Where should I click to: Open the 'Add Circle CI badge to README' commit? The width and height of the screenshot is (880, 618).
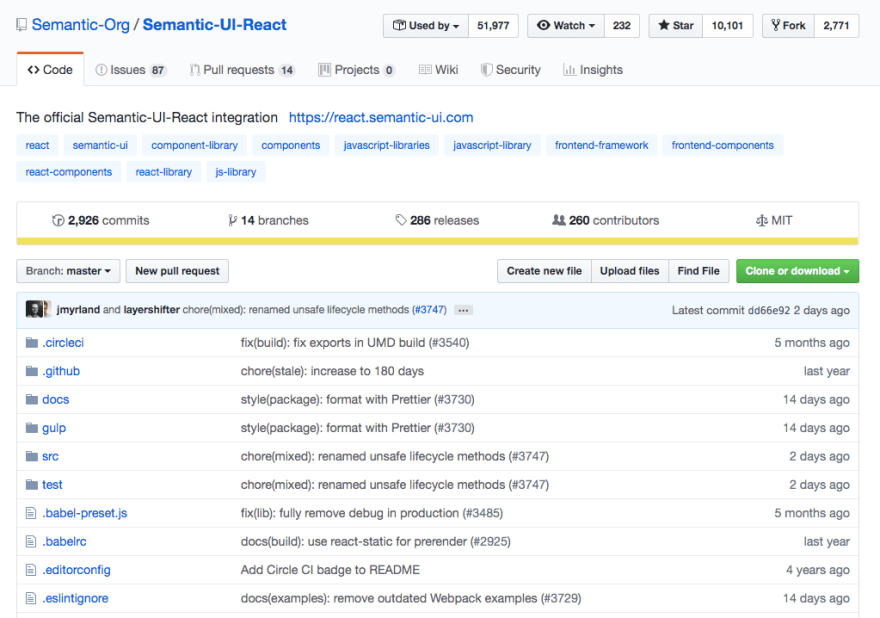coord(330,570)
